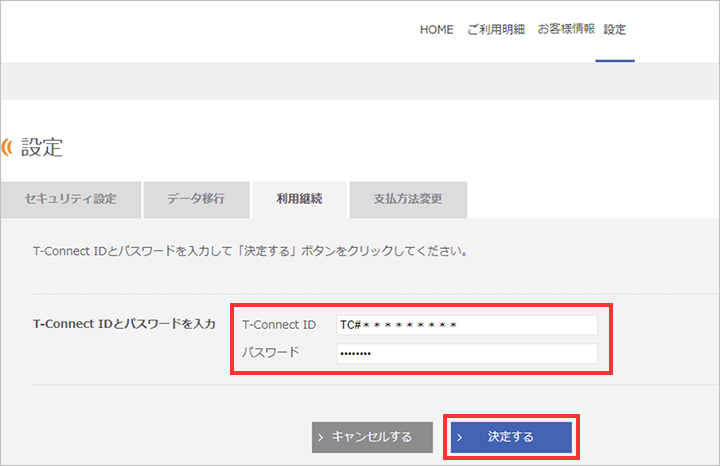Click the パスワード field label
This screenshot has width=720, height=466.
coord(271,353)
